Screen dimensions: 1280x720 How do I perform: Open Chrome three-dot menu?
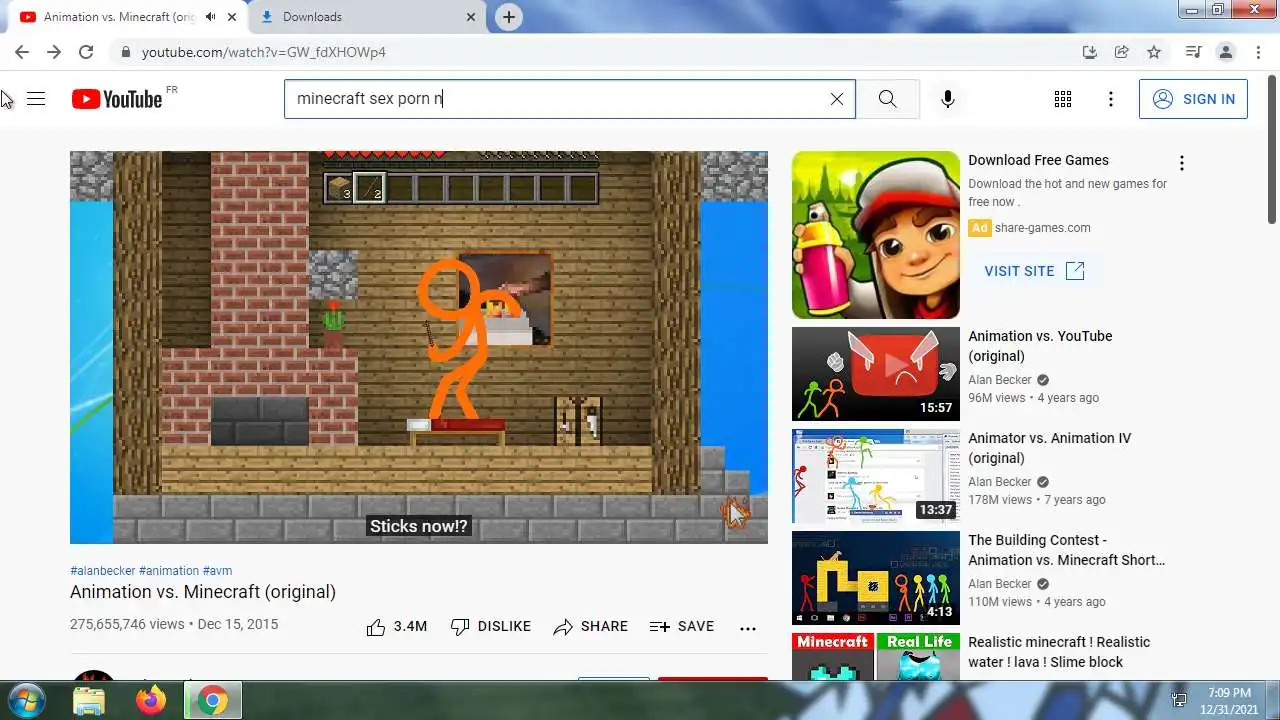point(1256,52)
